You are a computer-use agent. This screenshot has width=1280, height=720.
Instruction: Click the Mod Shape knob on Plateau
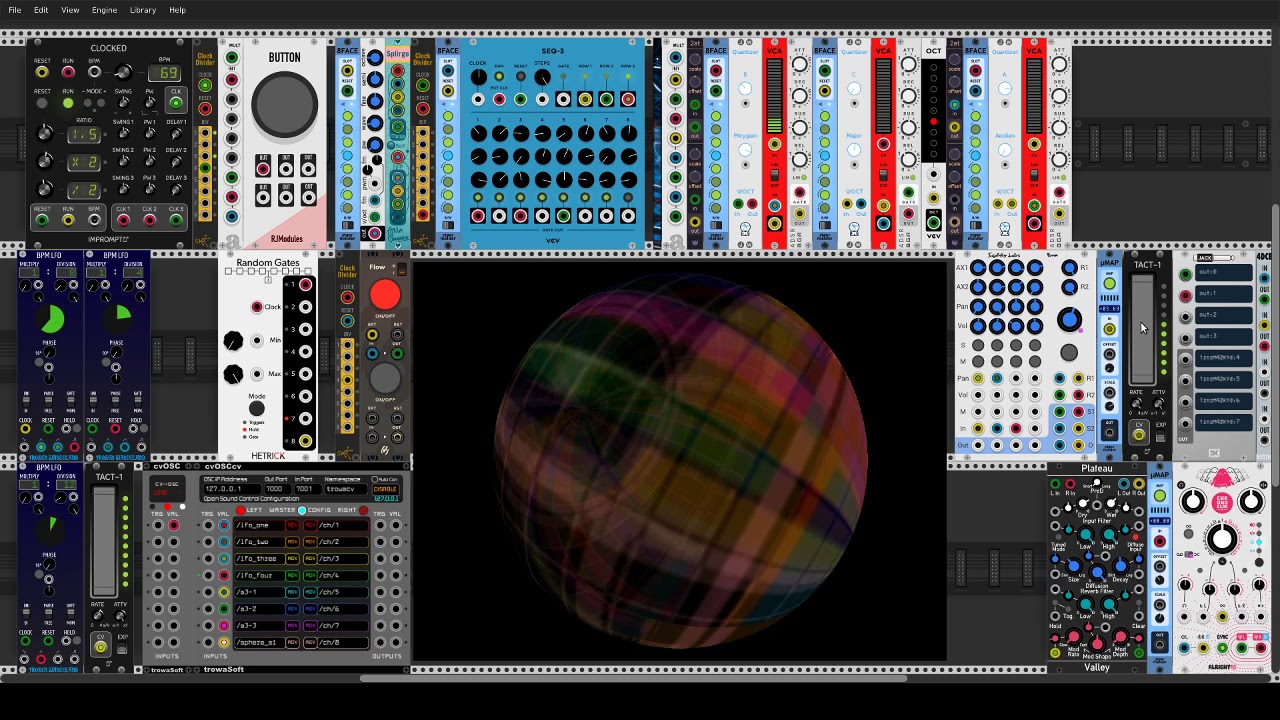[x=1097, y=645]
